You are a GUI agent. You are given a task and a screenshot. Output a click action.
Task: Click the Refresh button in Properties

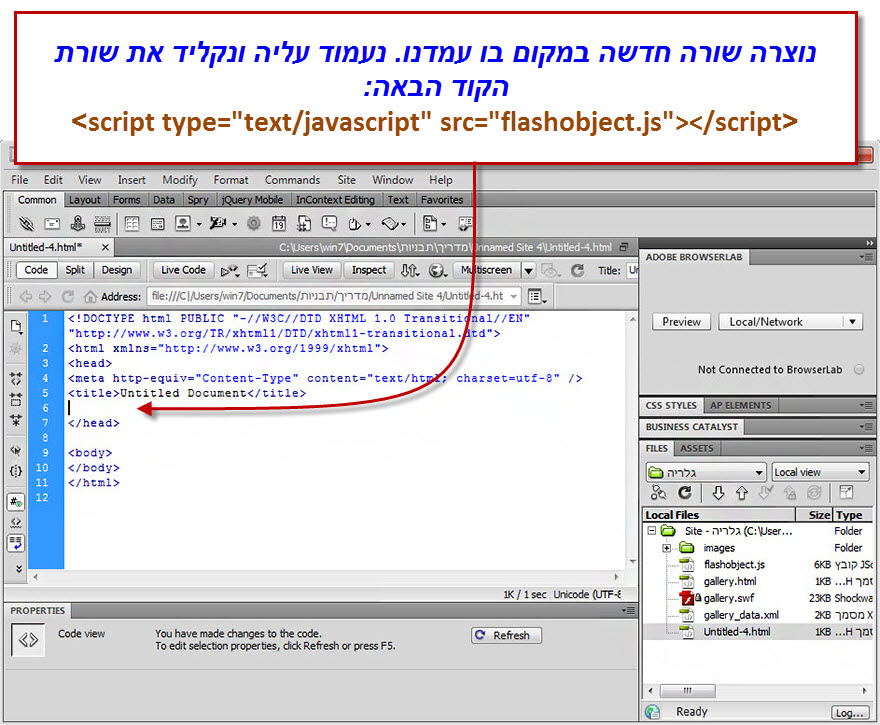[x=506, y=635]
